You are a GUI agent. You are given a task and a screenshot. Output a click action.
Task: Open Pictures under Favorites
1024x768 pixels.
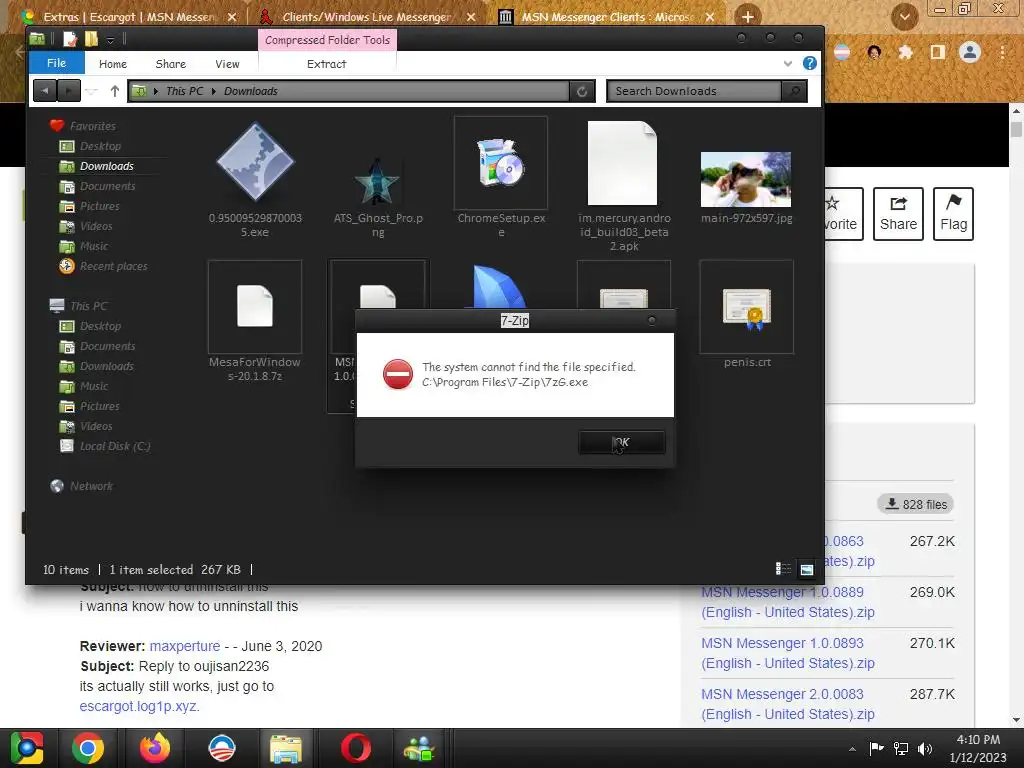click(x=99, y=206)
